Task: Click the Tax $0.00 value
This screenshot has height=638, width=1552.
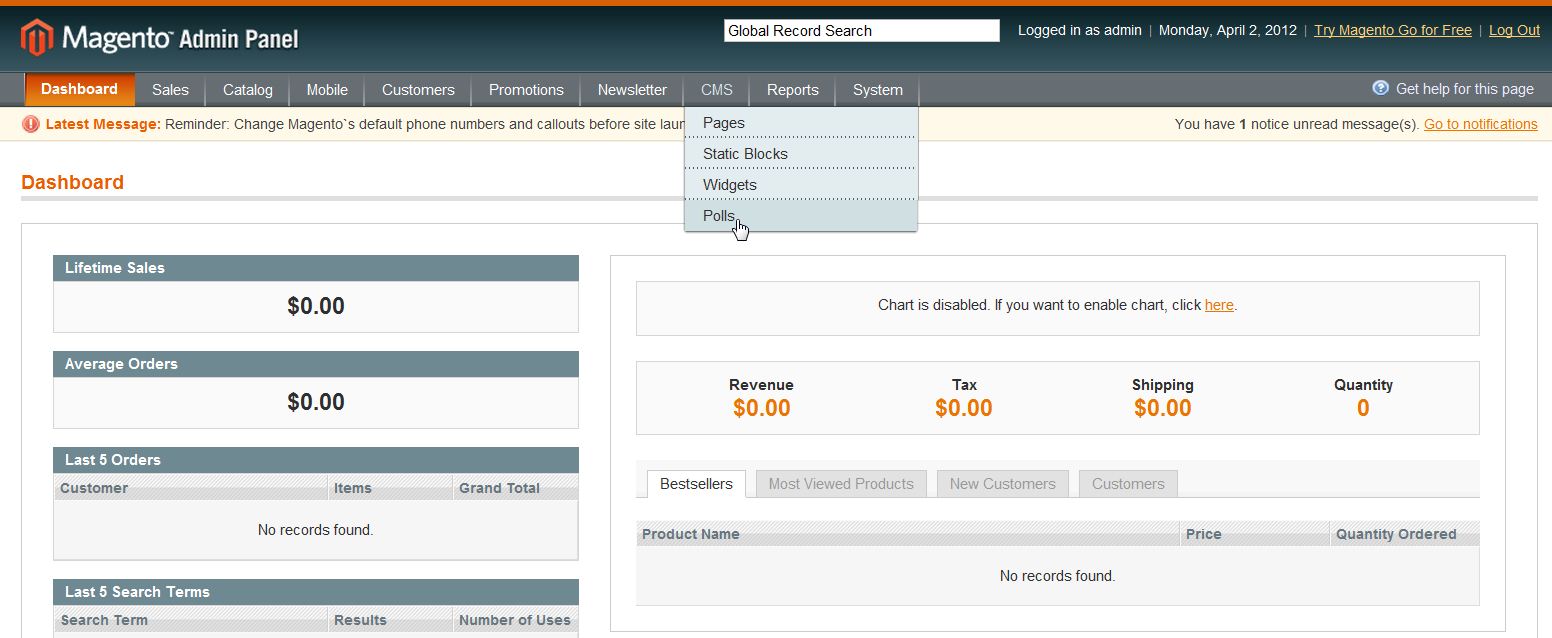Action: (x=964, y=408)
